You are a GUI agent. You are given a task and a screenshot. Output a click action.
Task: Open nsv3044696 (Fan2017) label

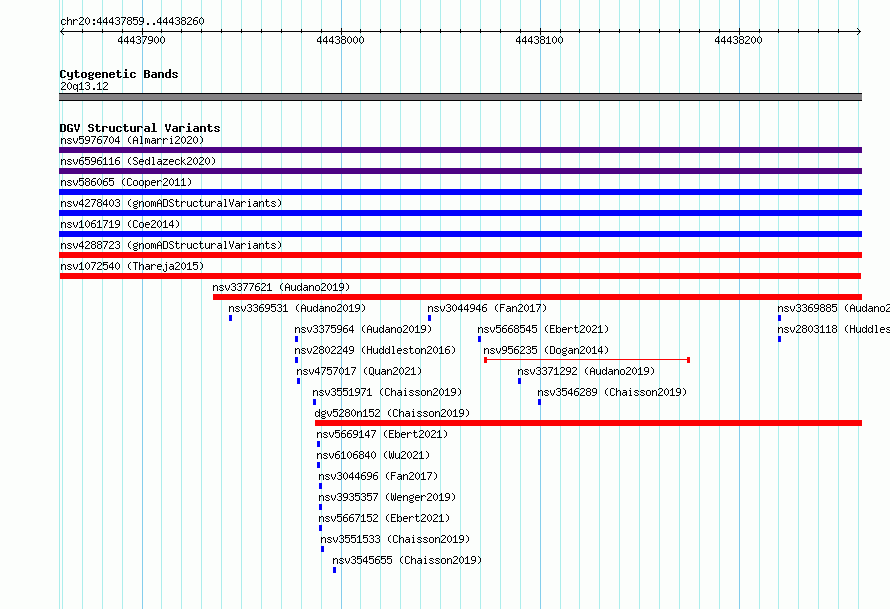click(x=378, y=476)
